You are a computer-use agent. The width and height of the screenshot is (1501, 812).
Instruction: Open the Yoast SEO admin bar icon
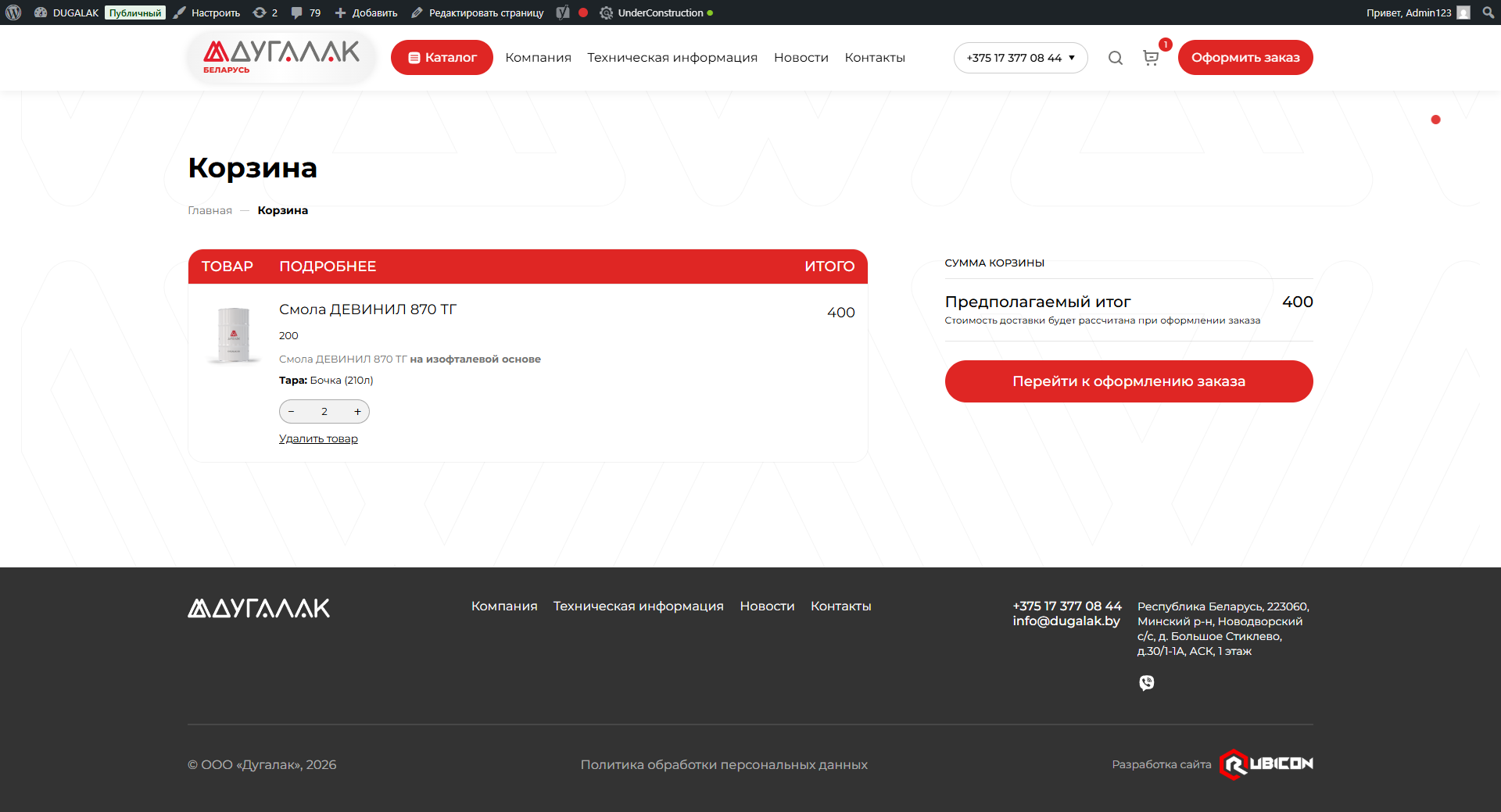[563, 13]
